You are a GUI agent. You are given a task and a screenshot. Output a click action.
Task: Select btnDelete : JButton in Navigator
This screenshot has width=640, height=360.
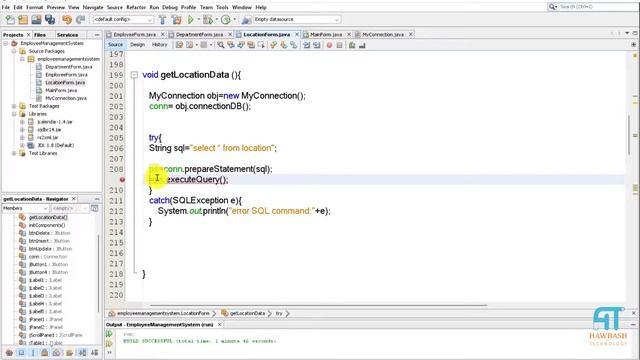point(49,233)
